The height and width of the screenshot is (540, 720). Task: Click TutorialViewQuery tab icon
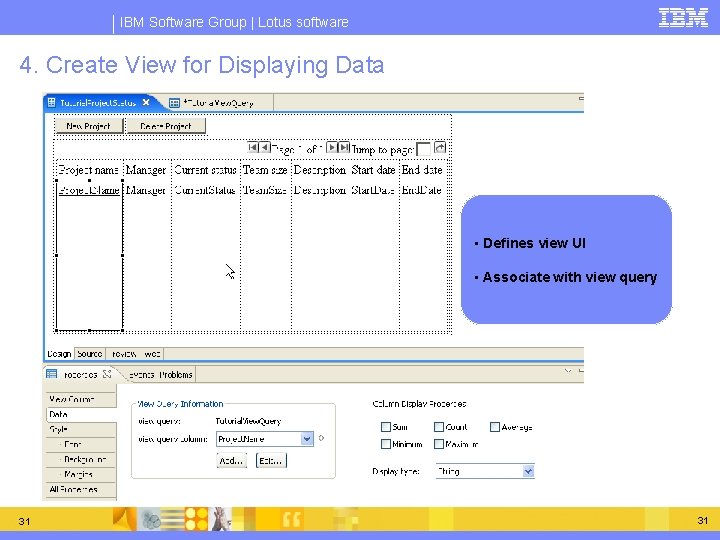coord(174,103)
